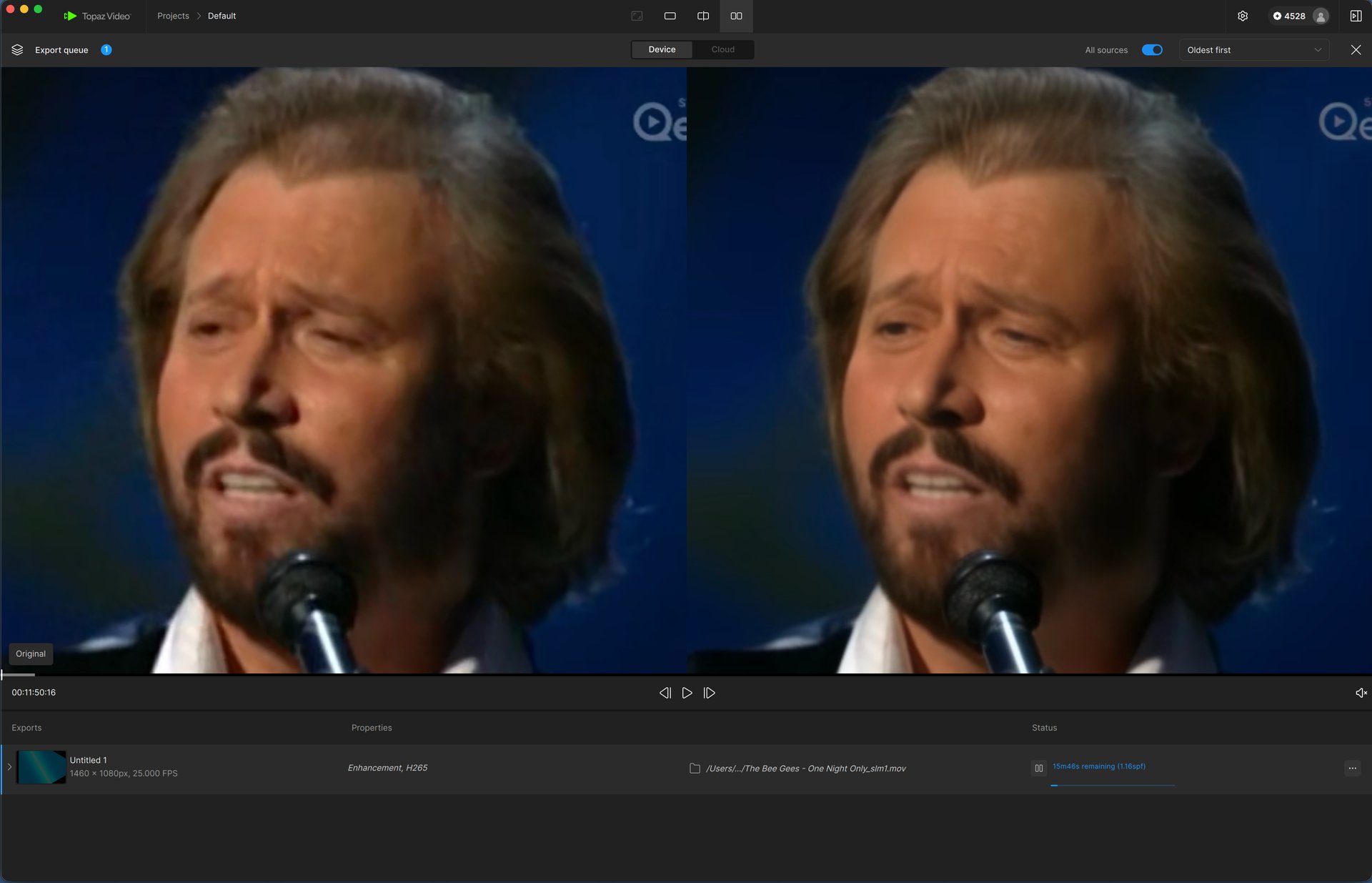The height and width of the screenshot is (883, 1372).
Task: Step forward one frame
Action: click(709, 693)
